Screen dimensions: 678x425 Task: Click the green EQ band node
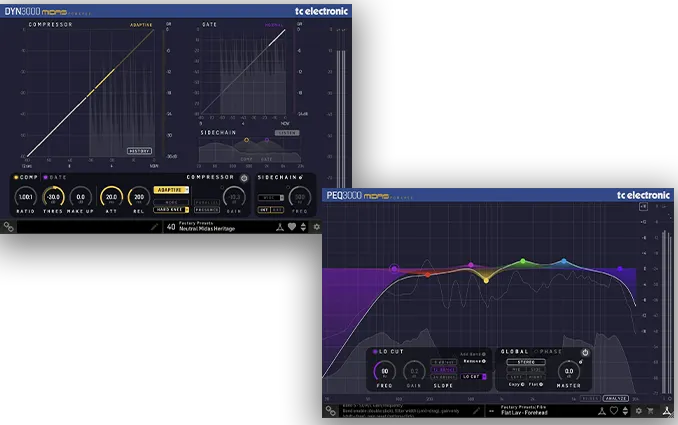523,261
